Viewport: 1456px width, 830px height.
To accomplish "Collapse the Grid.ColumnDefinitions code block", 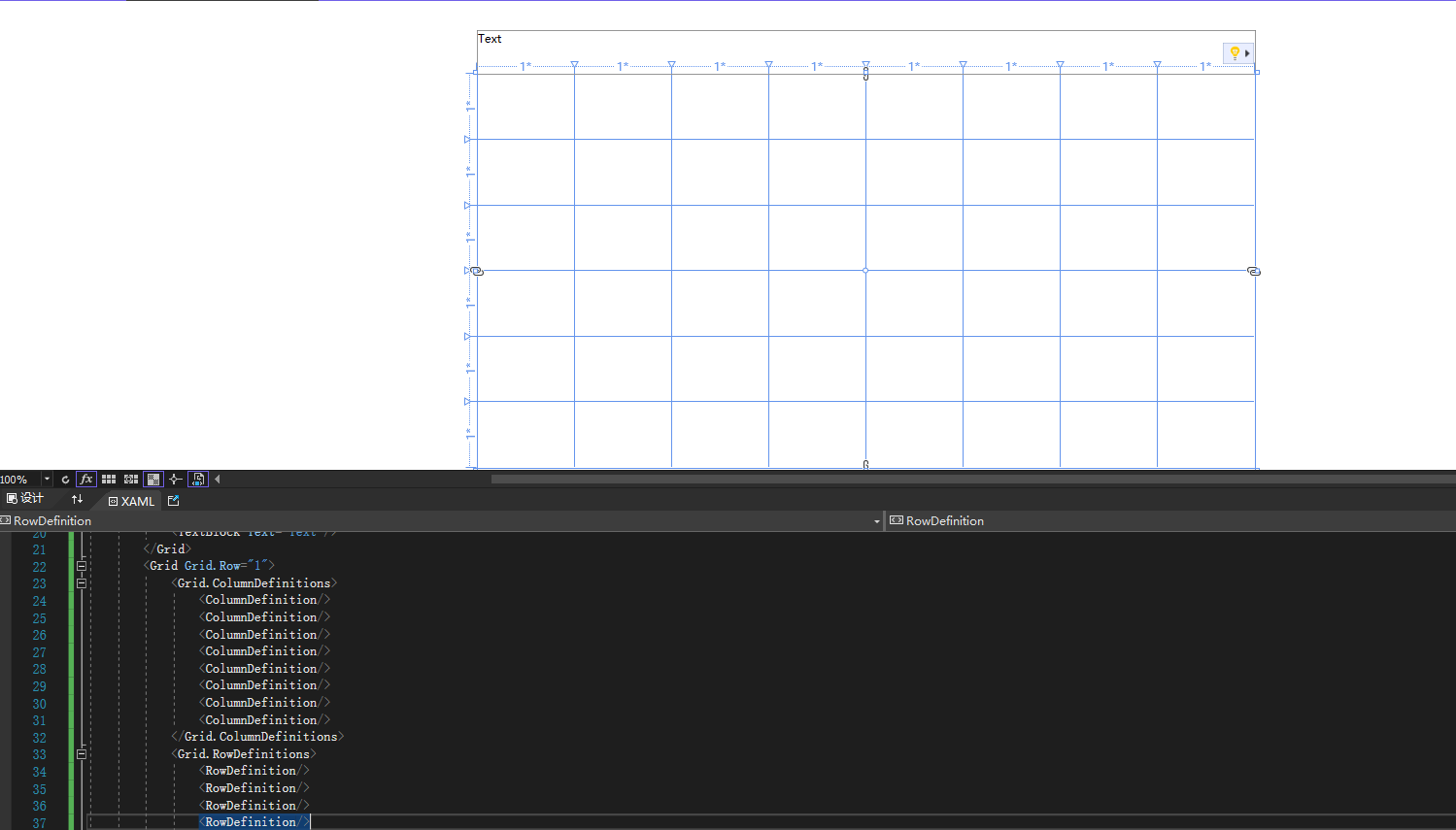I will (x=82, y=583).
